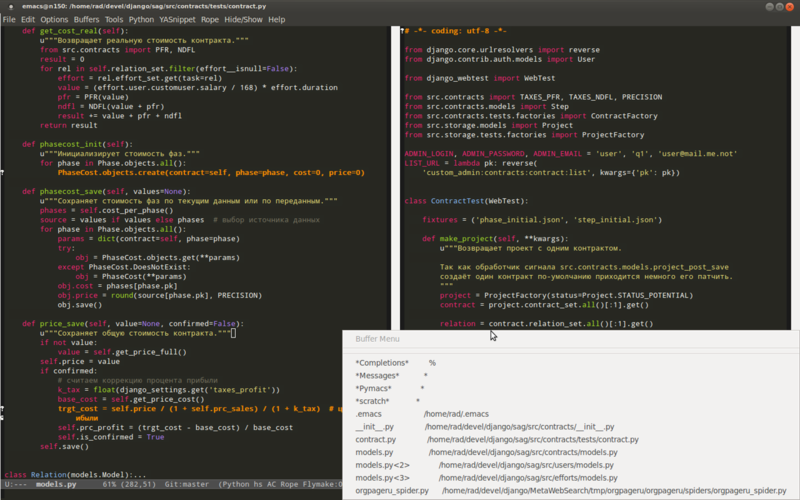Click the U:--- status in mode line
This screenshot has width=800, height=500.
pyautogui.click(x=16, y=484)
